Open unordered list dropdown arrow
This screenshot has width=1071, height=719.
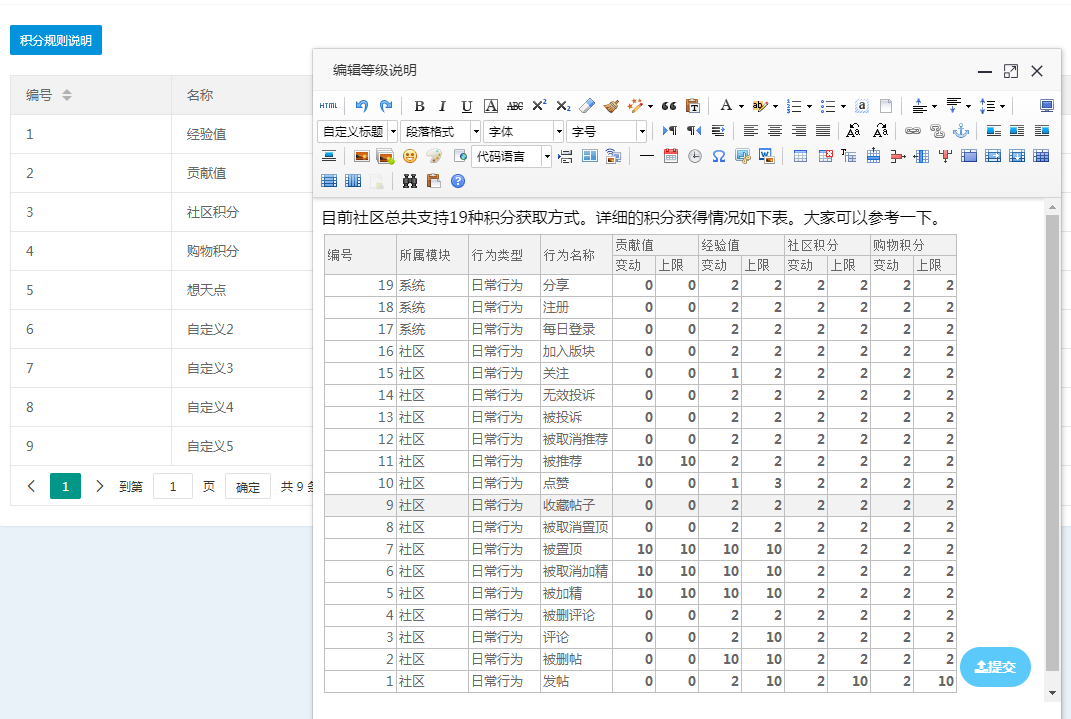coord(844,107)
